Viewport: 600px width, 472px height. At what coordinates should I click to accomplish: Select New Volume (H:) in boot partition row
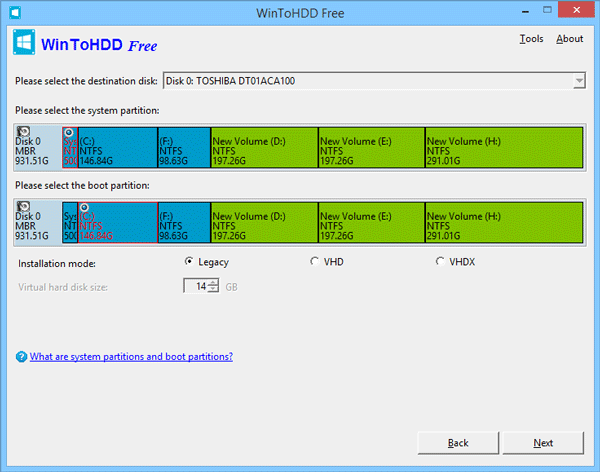(x=504, y=222)
